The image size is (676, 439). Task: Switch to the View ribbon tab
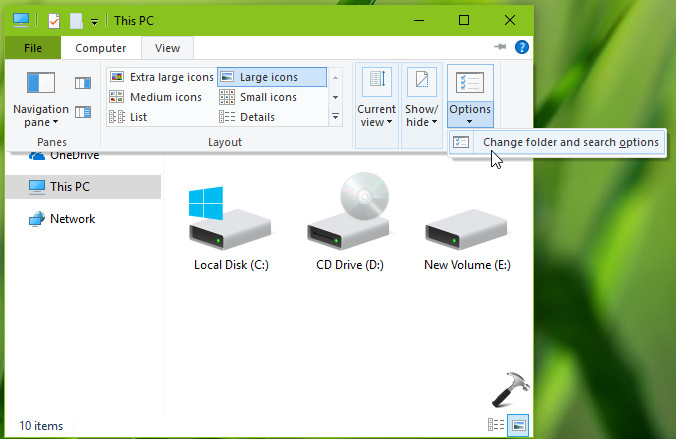click(167, 48)
